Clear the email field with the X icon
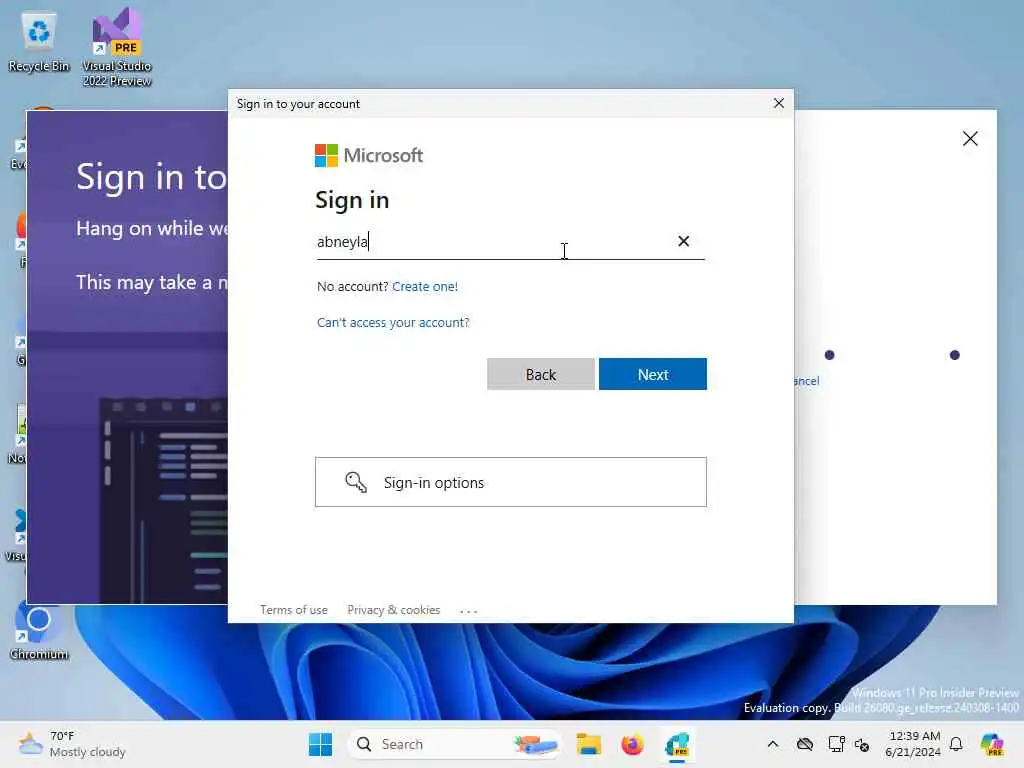This screenshot has height=768, width=1024. pyautogui.click(x=683, y=242)
